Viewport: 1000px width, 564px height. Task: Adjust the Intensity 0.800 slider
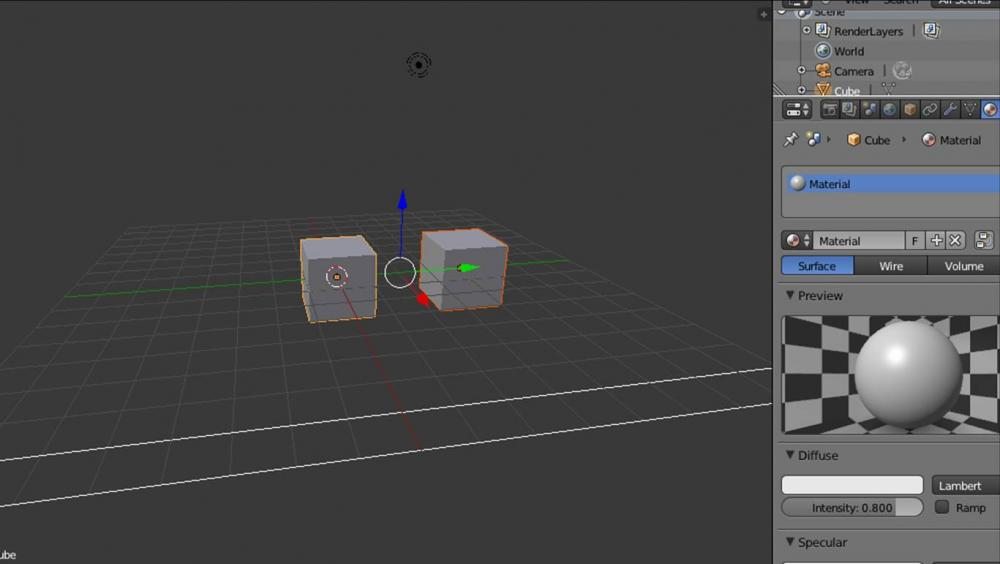tap(852, 507)
